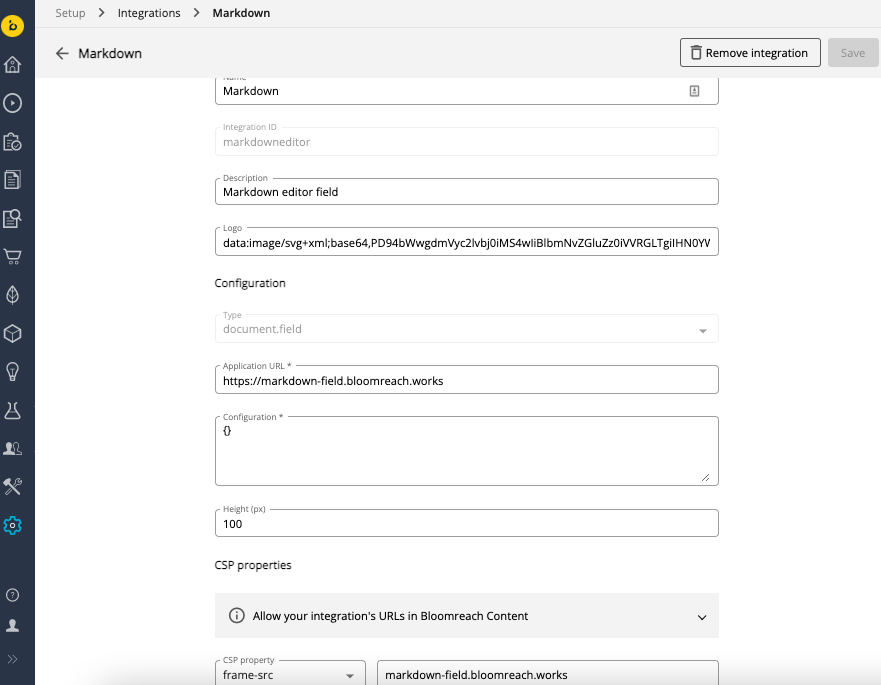Open Integrations from the breadcrumb trail
This screenshot has height=685, width=881.
point(149,13)
